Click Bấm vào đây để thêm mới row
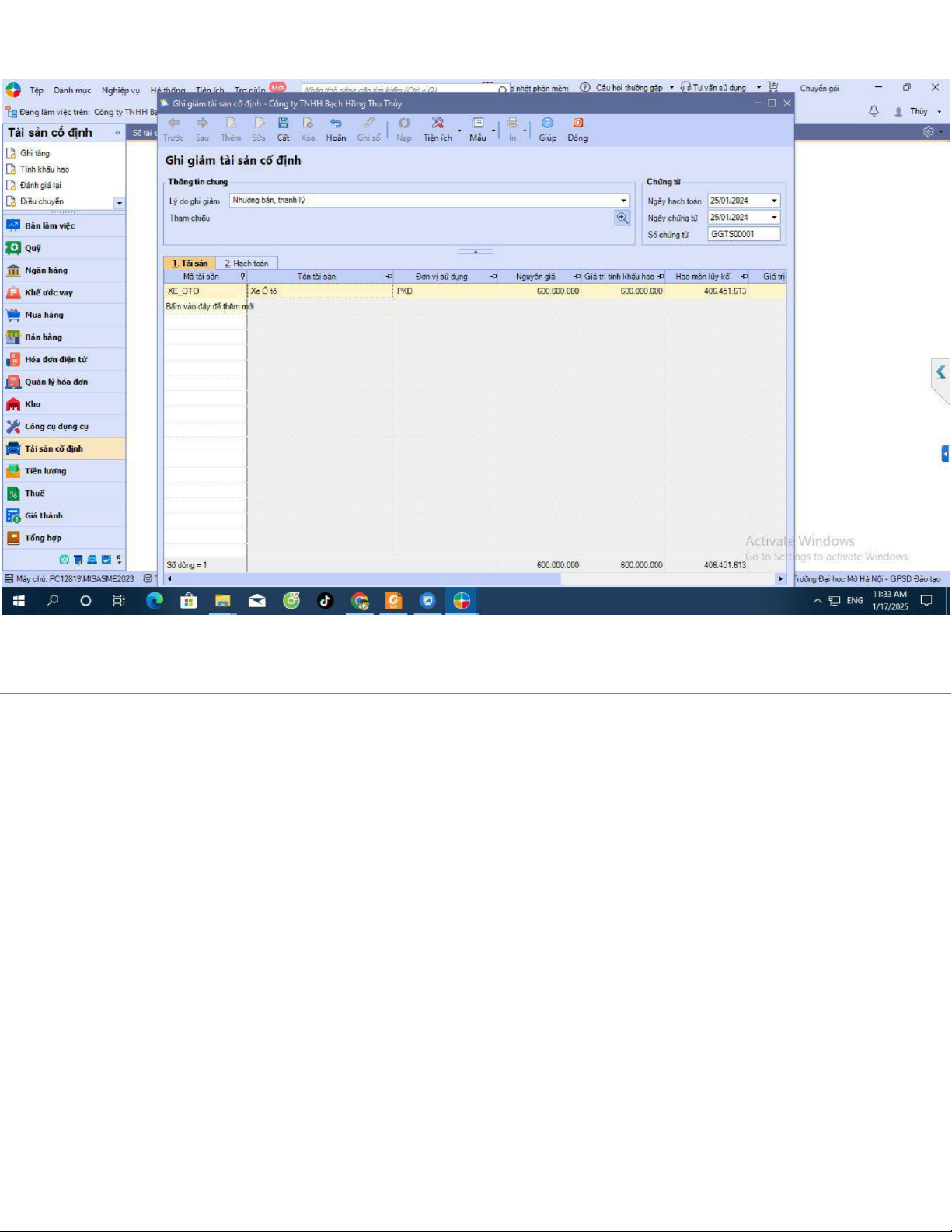This screenshot has height=1232, width=952. point(210,307)
